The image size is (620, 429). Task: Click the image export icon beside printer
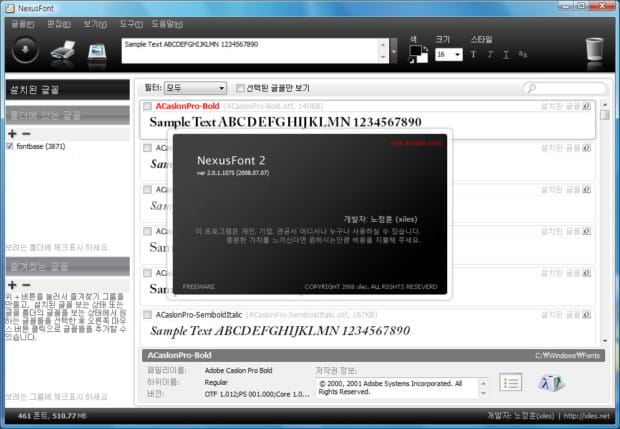pyautogui.click(x=98, y=49)
